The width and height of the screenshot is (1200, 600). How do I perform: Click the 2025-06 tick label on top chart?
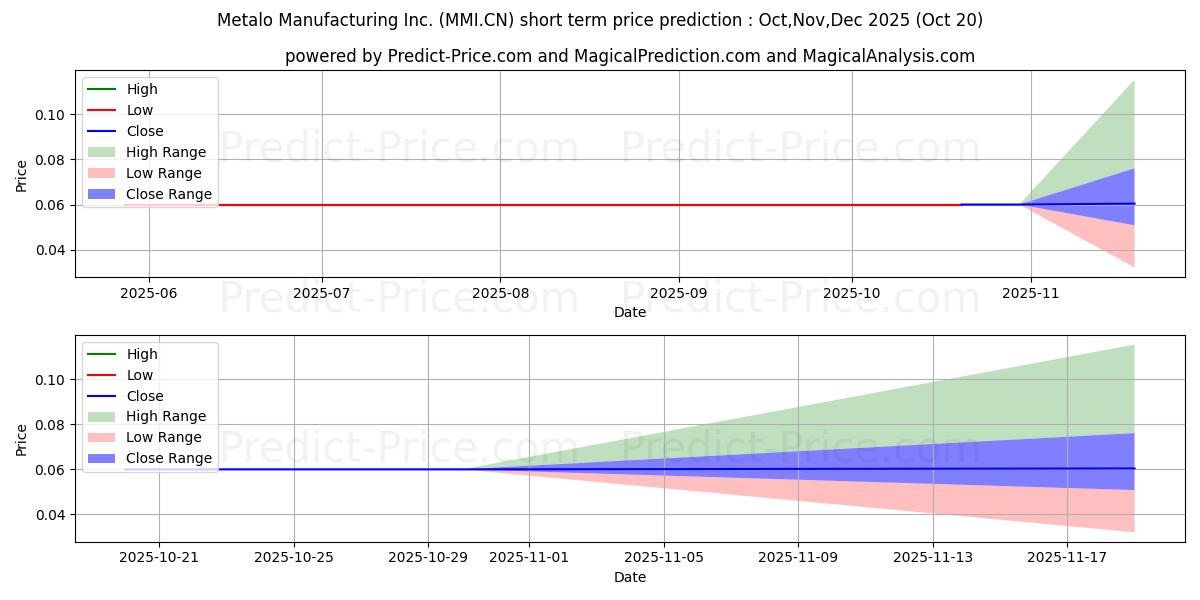point(149,292)
